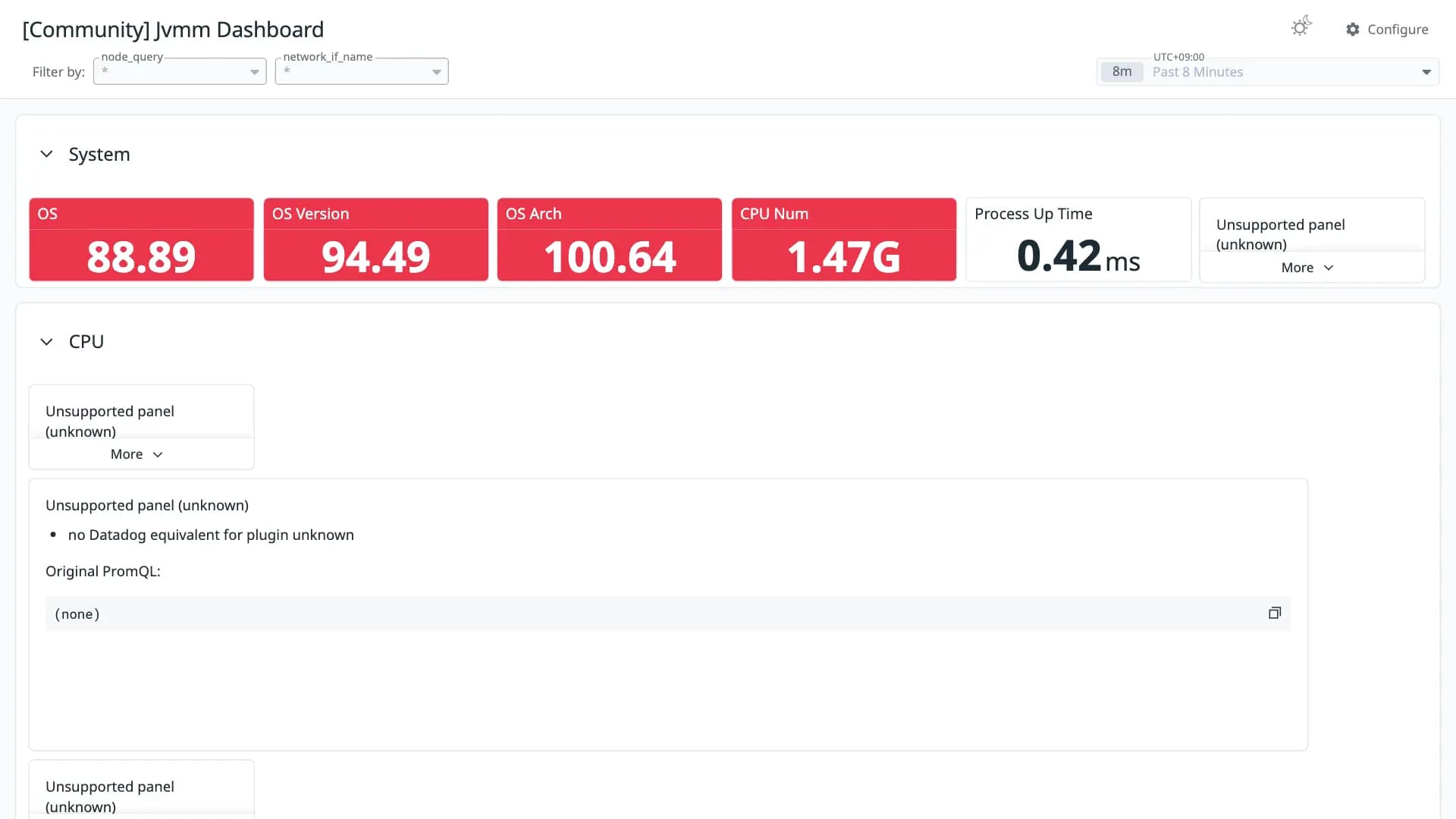Viewport: 1456px width, 819px height.
Task: Click the UTC+09:00 timezone label
Action: (x=1178, y=57)
